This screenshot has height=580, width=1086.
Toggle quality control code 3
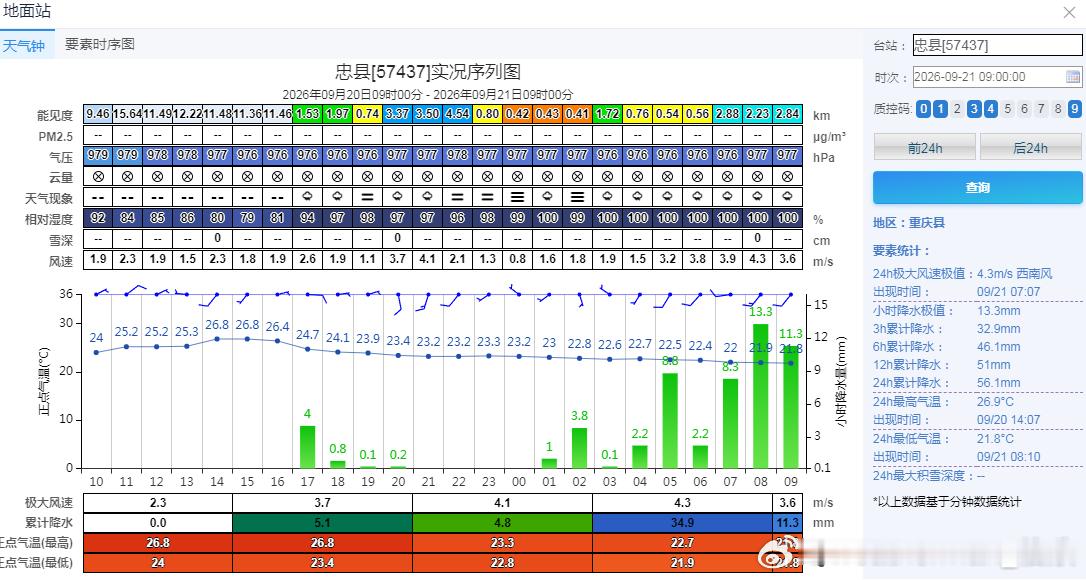pos(974,109)
